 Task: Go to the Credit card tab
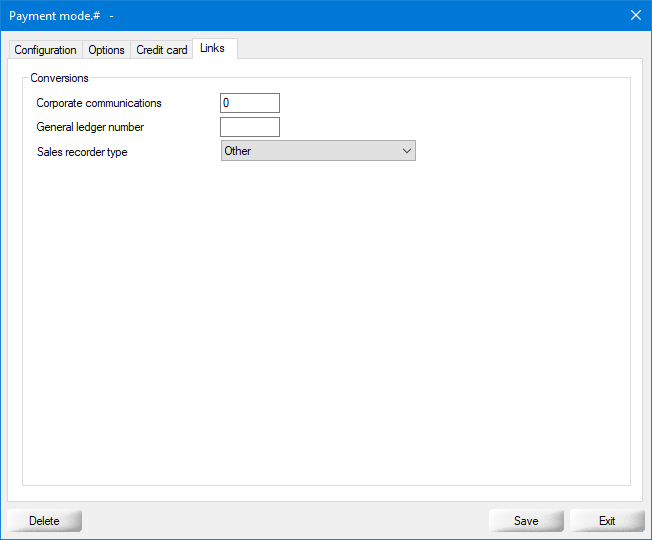(x=162, y=50)
